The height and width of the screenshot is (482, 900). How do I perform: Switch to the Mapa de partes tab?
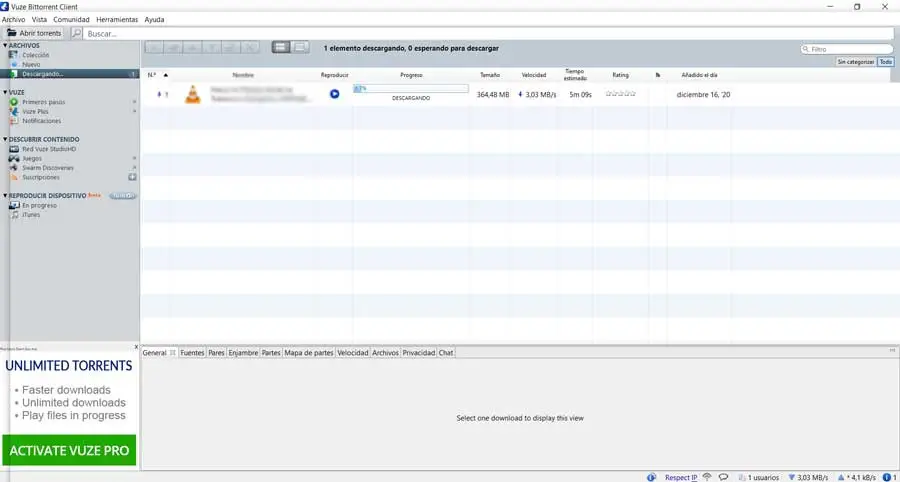[309, 353]
